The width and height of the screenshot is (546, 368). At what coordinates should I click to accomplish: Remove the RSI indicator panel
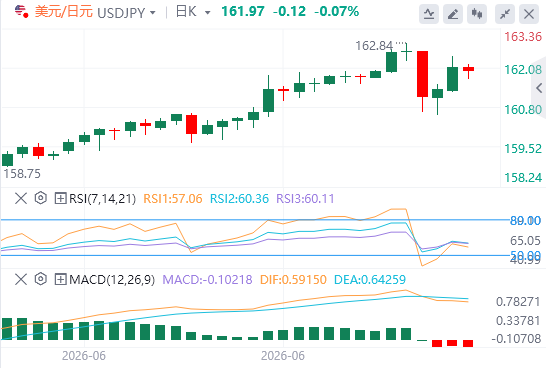[21, 198]
